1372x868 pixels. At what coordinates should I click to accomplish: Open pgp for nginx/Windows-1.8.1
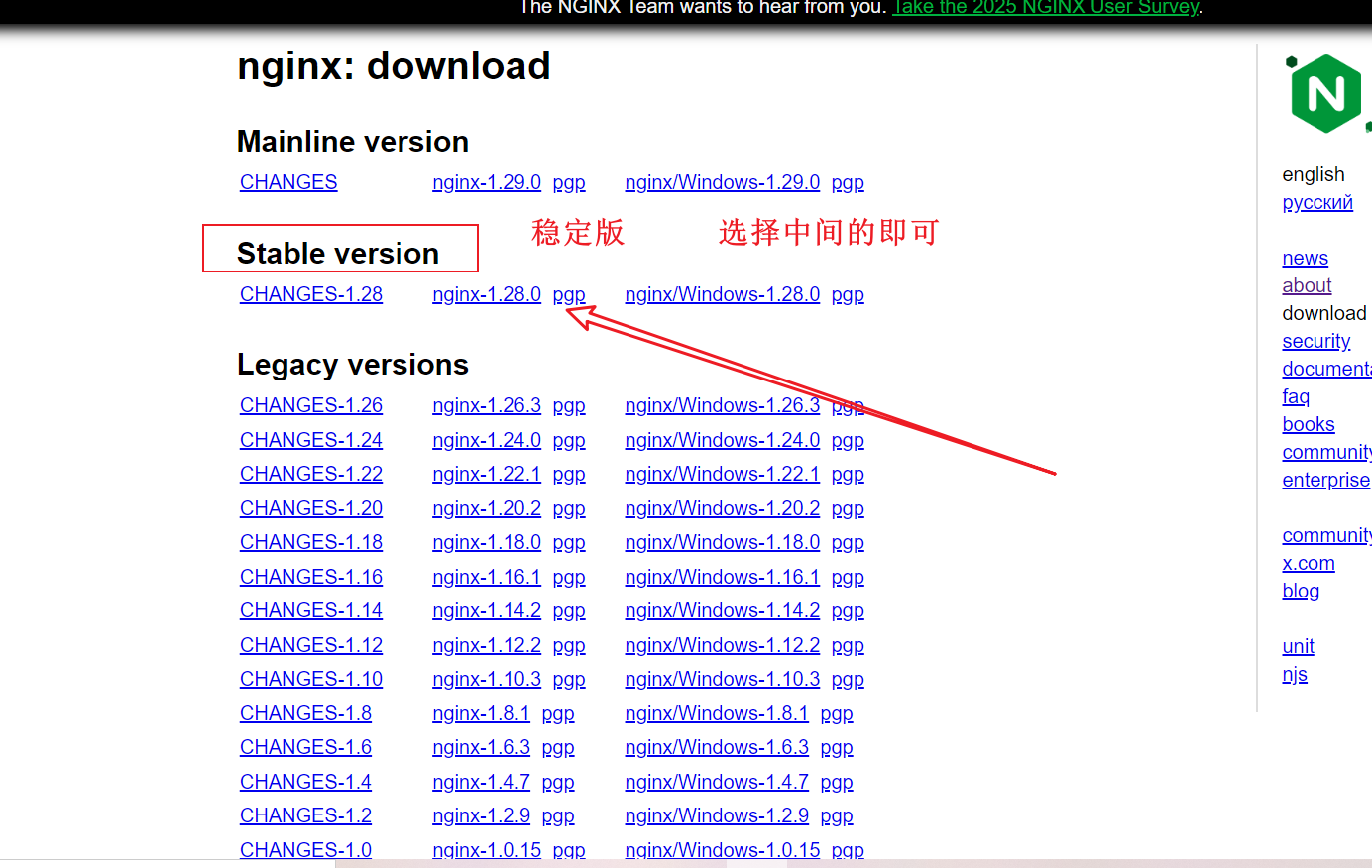[837, 713]
